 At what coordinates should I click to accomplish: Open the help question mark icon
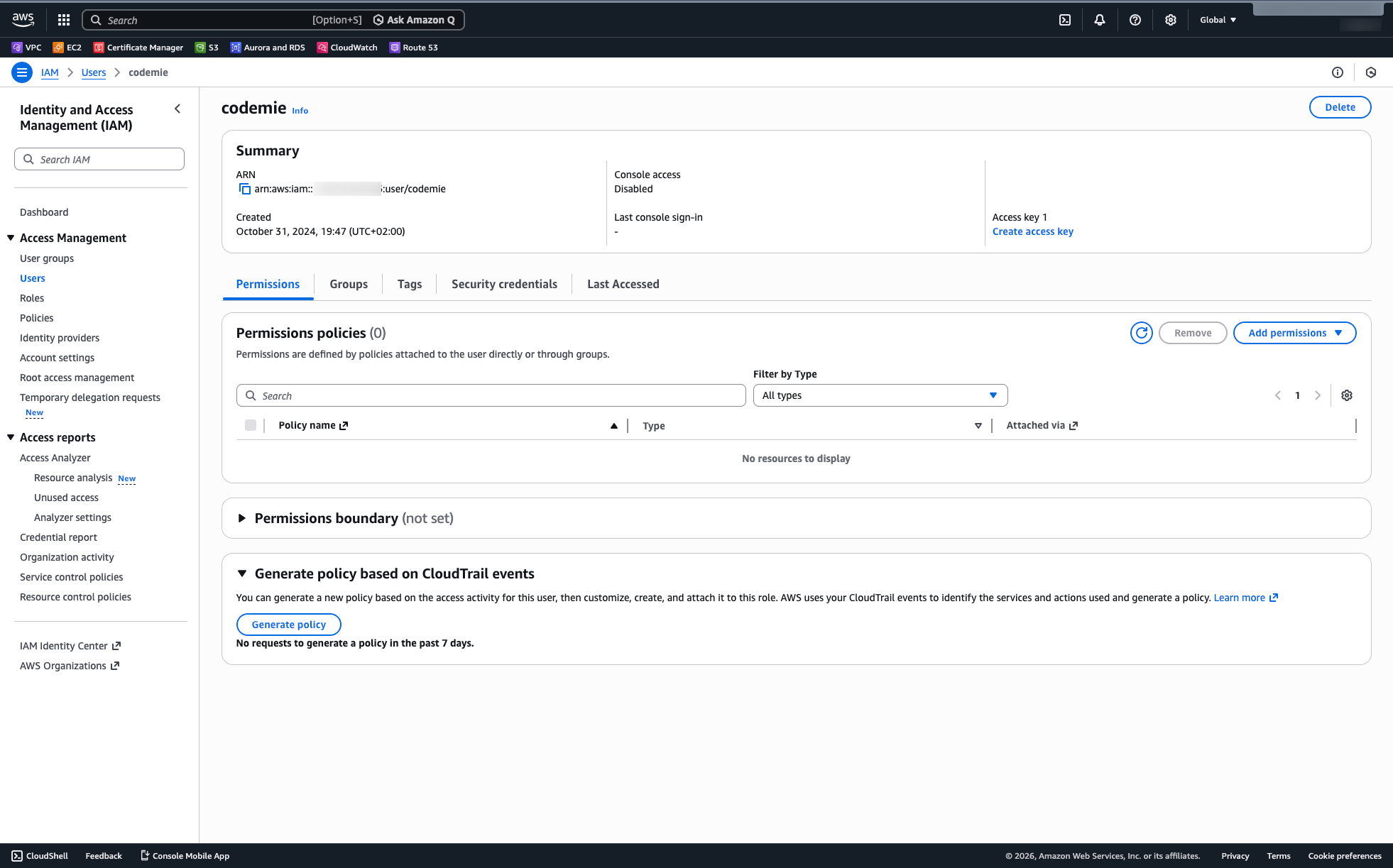1135,19
